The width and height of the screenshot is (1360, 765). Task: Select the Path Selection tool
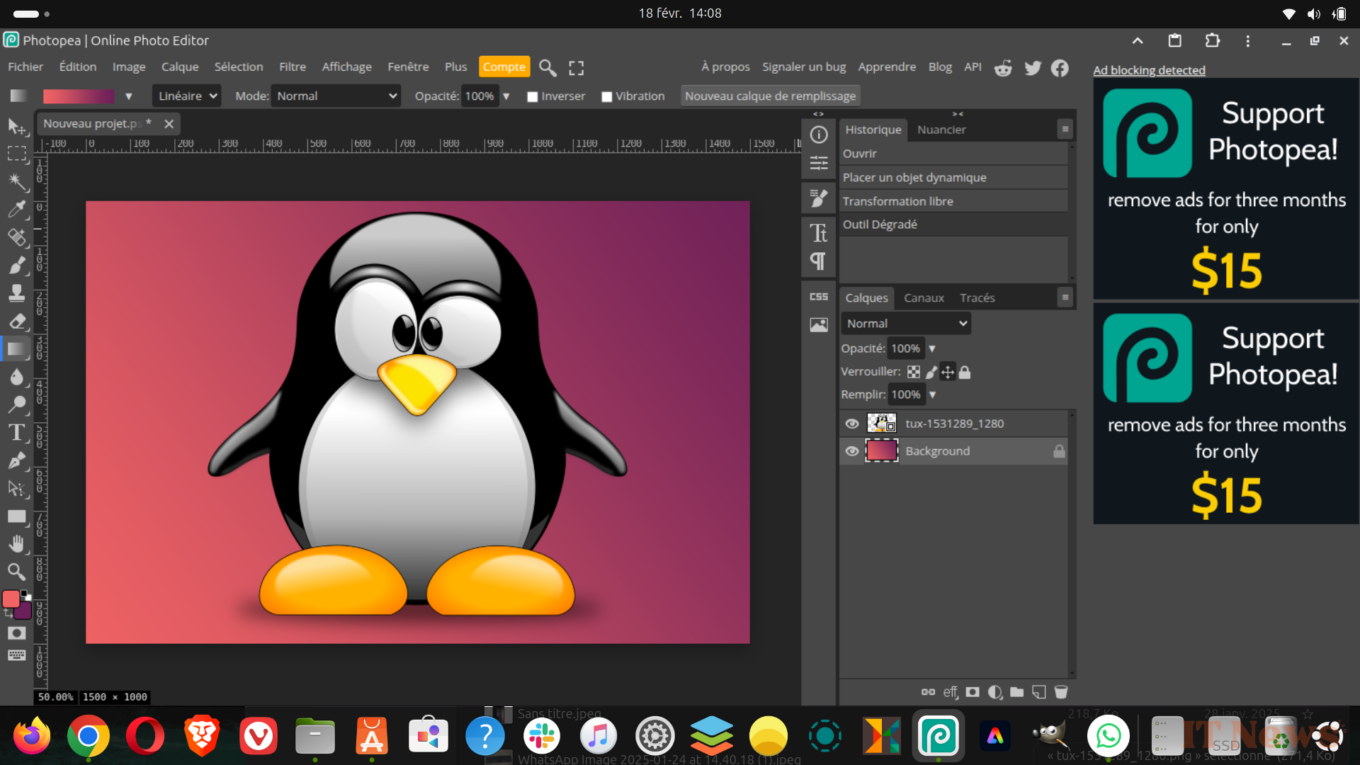coord(17,489)
